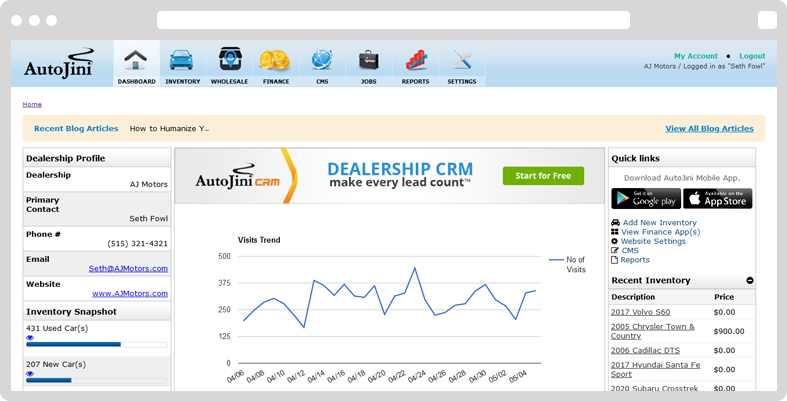Open the CMS globe icon
This screenshot has height=401, width=787.
322,60
